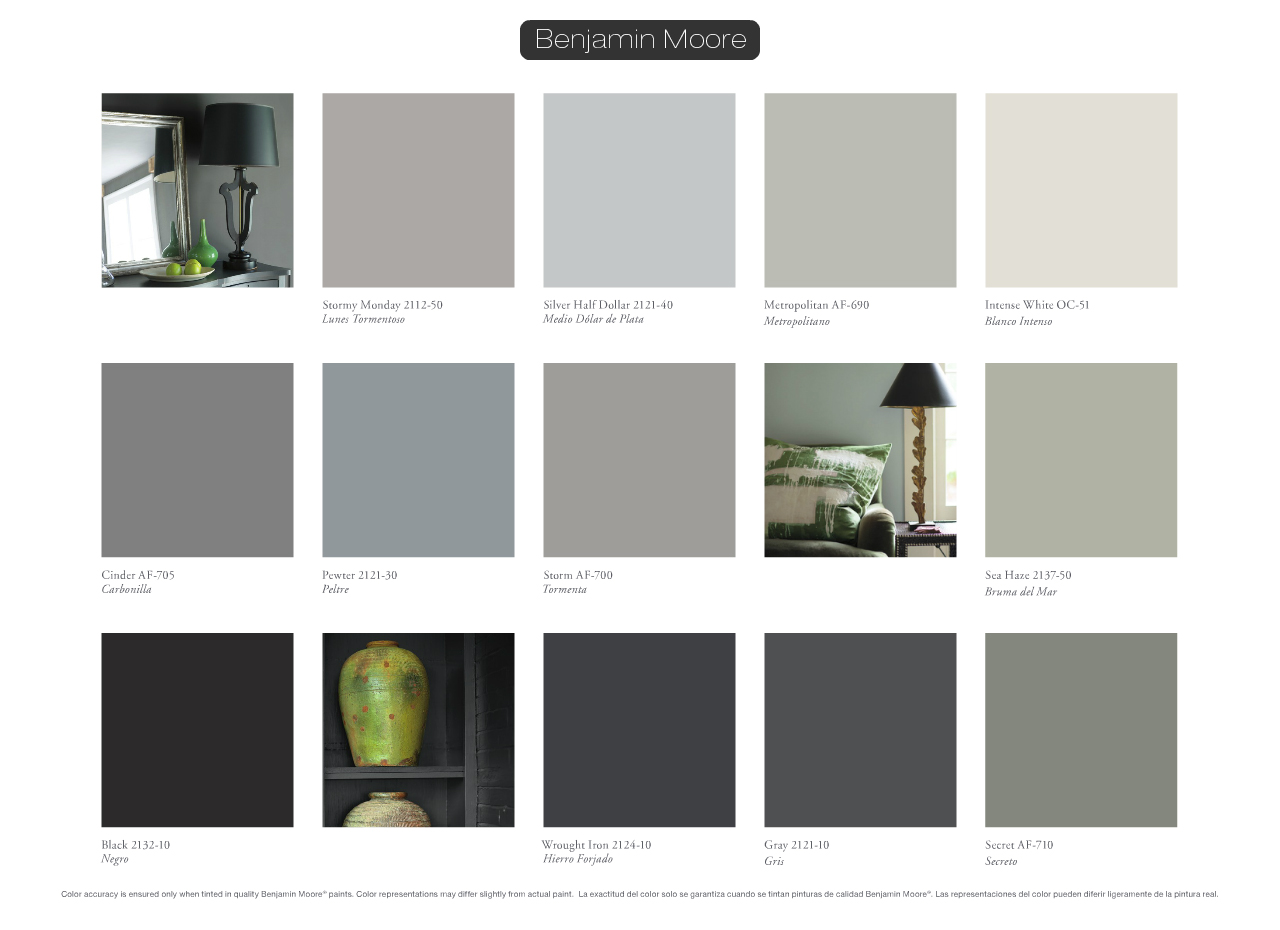The image size is (1280, 930).
Task: Select the Sea Haze 2137-50 swatch
Action: (1081, 460)
